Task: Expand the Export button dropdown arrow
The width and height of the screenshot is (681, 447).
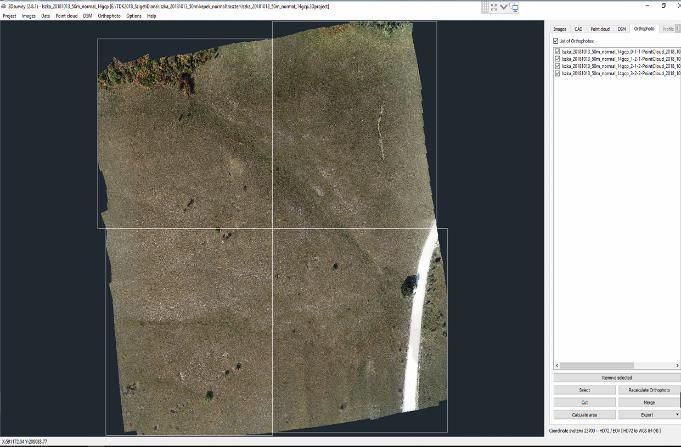Action: click(x=677, y=415)
